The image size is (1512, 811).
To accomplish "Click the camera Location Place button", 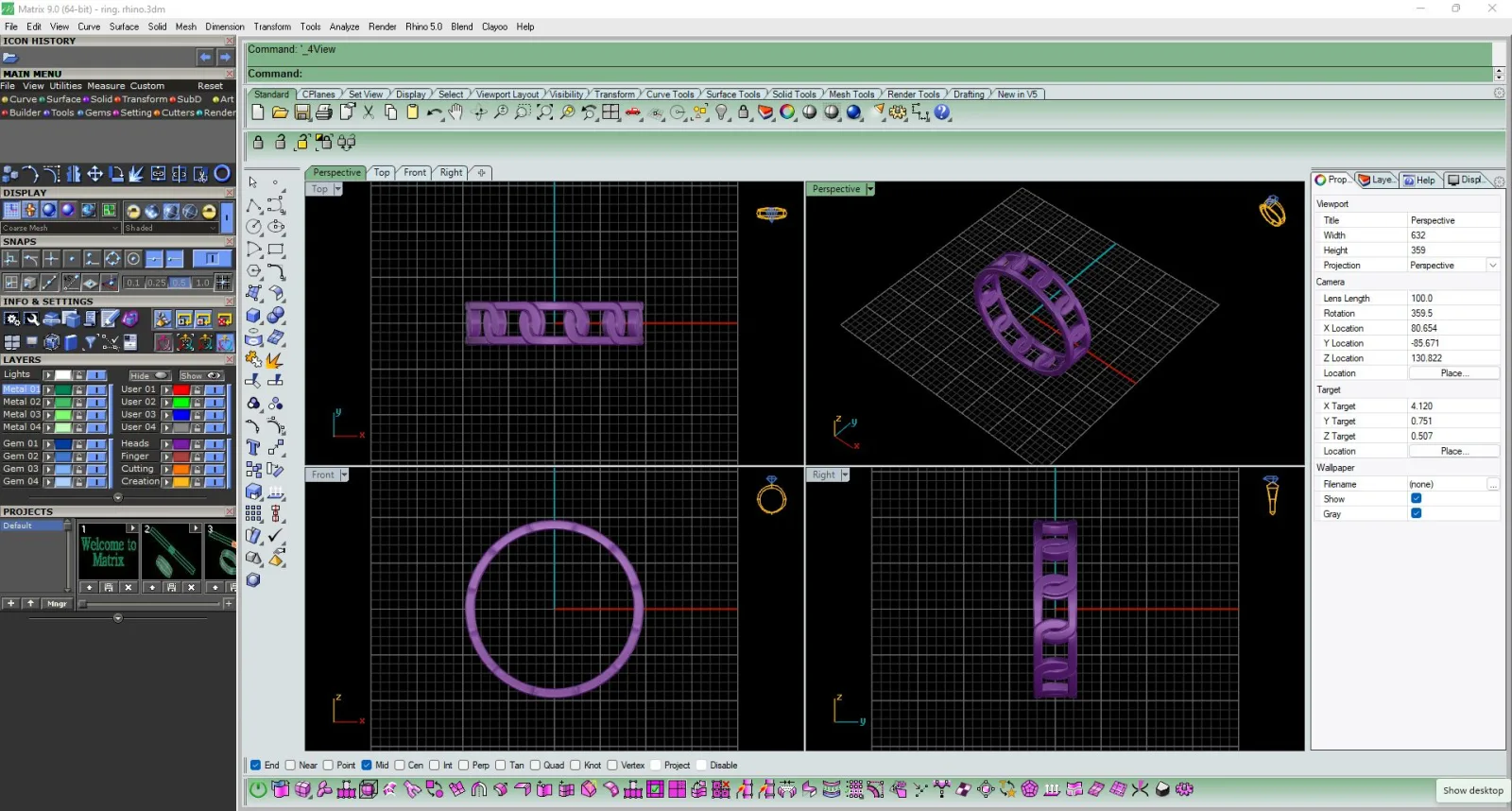I will [1453, 373].
